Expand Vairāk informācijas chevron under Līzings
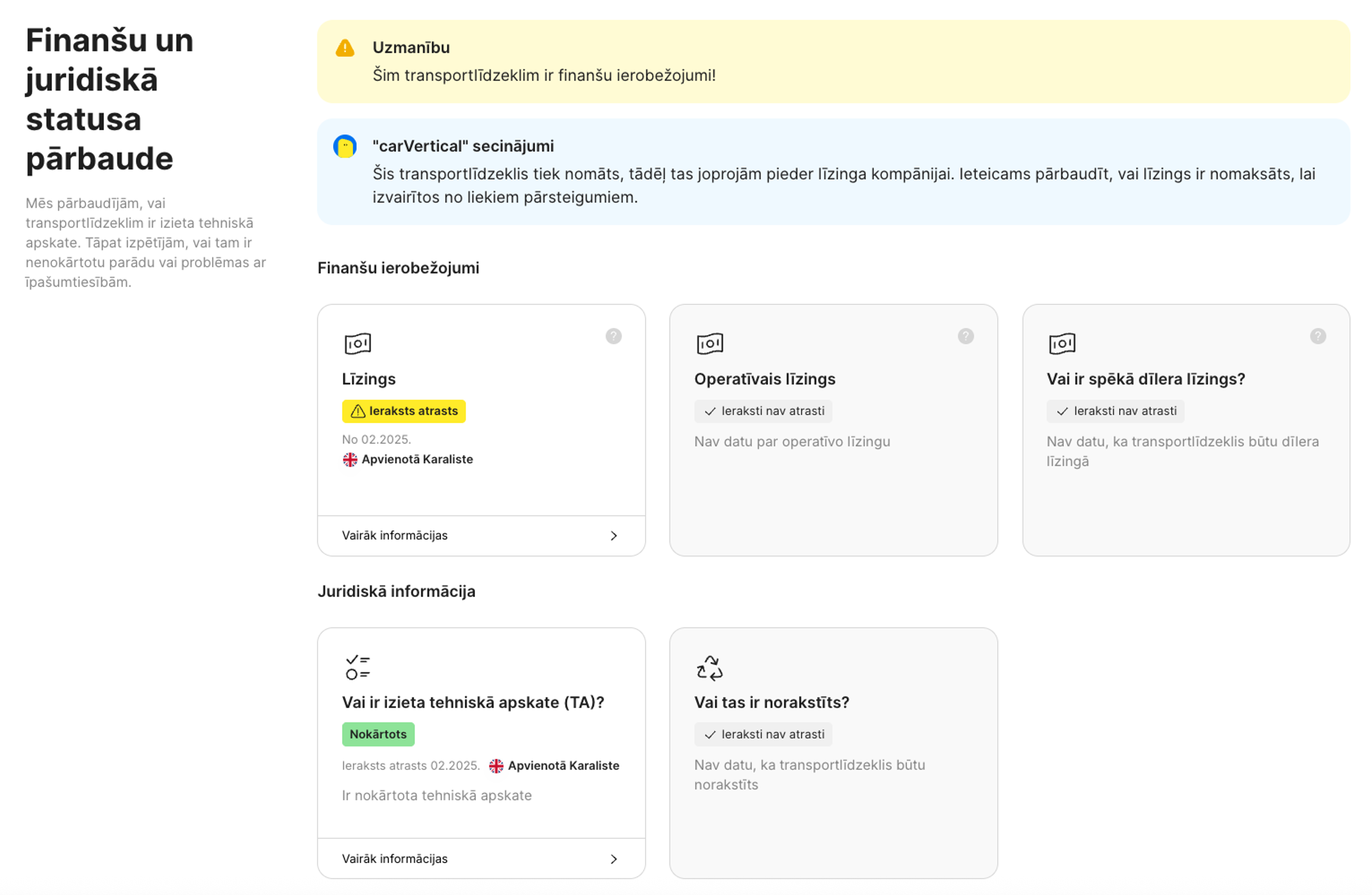The image size is (1372, 895). [613, 535]
